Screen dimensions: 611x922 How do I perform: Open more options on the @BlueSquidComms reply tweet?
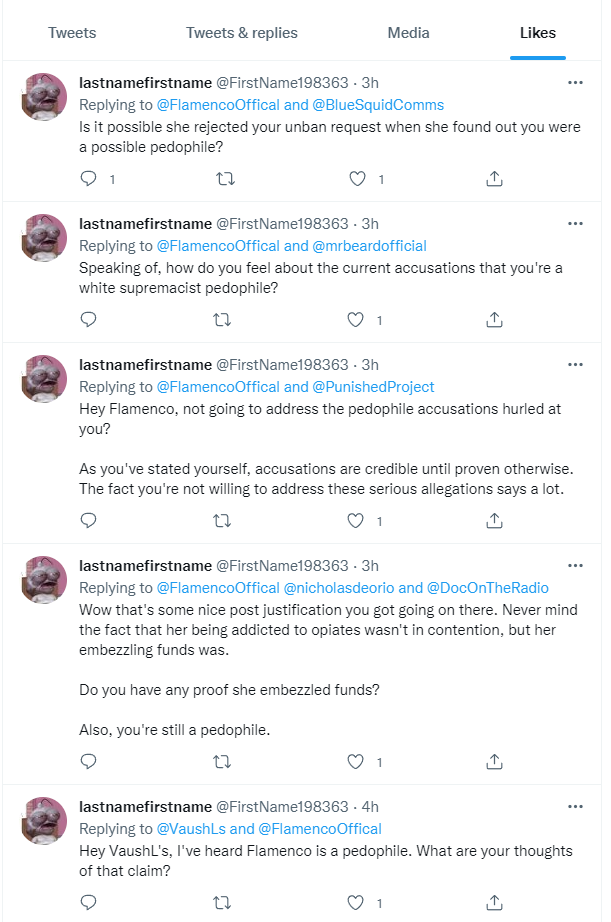(575, 83)
